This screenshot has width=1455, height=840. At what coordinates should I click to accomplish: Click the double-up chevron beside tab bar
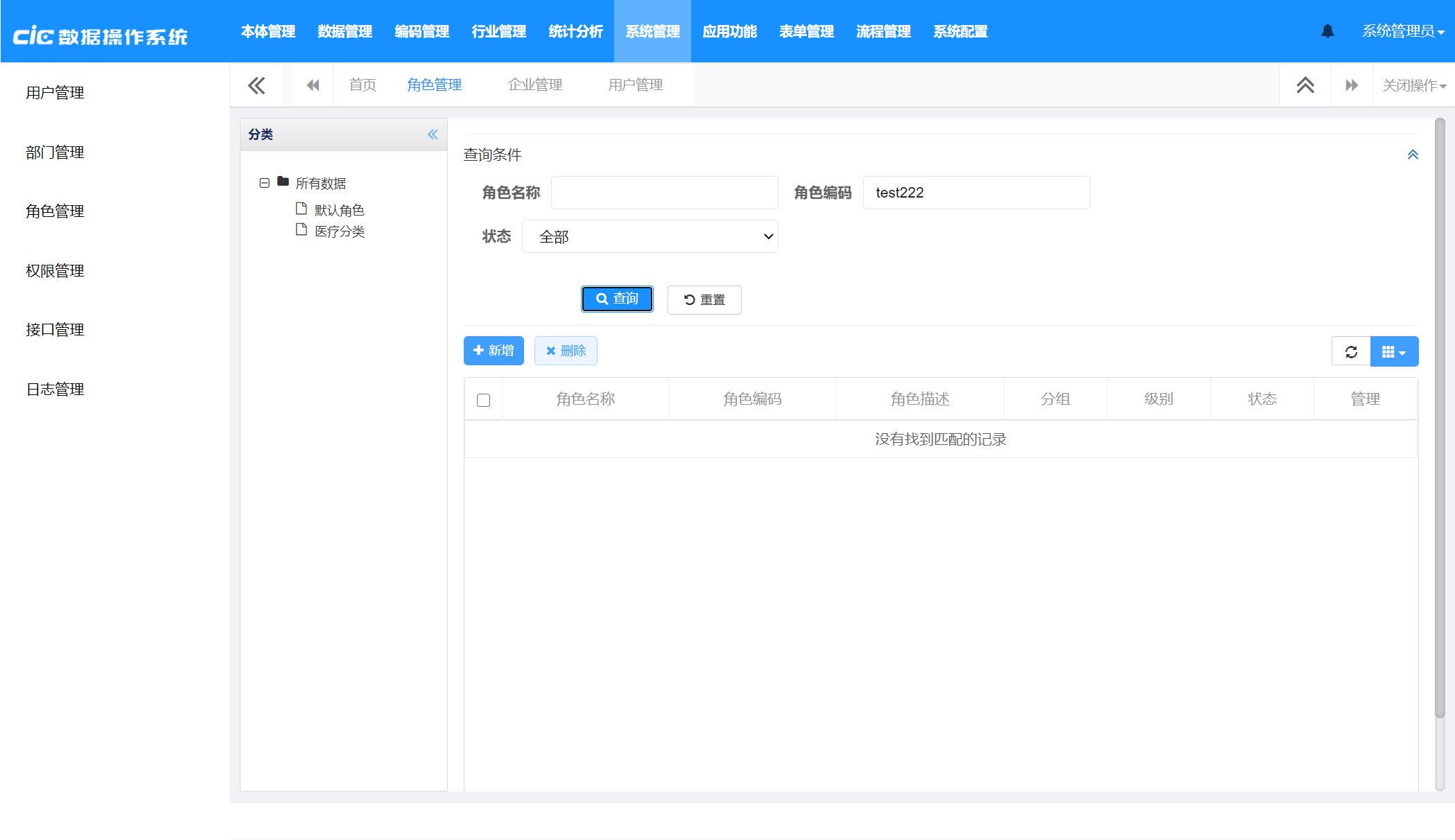[x=1305, y=85]
